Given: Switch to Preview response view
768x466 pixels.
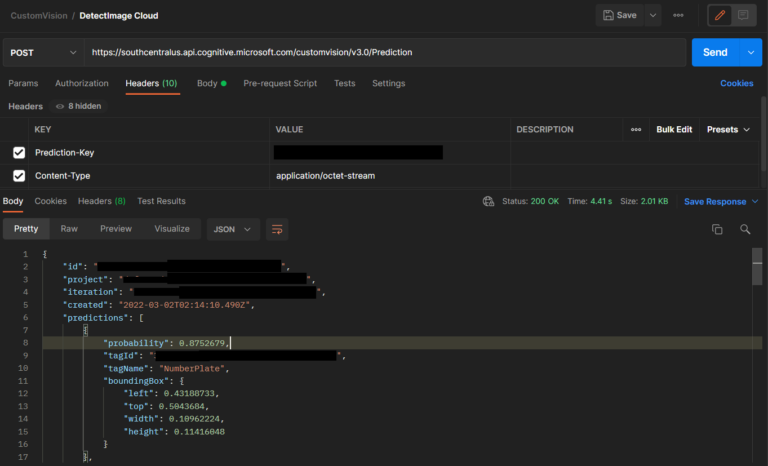Looking at the screenshot, I should 116,229.
